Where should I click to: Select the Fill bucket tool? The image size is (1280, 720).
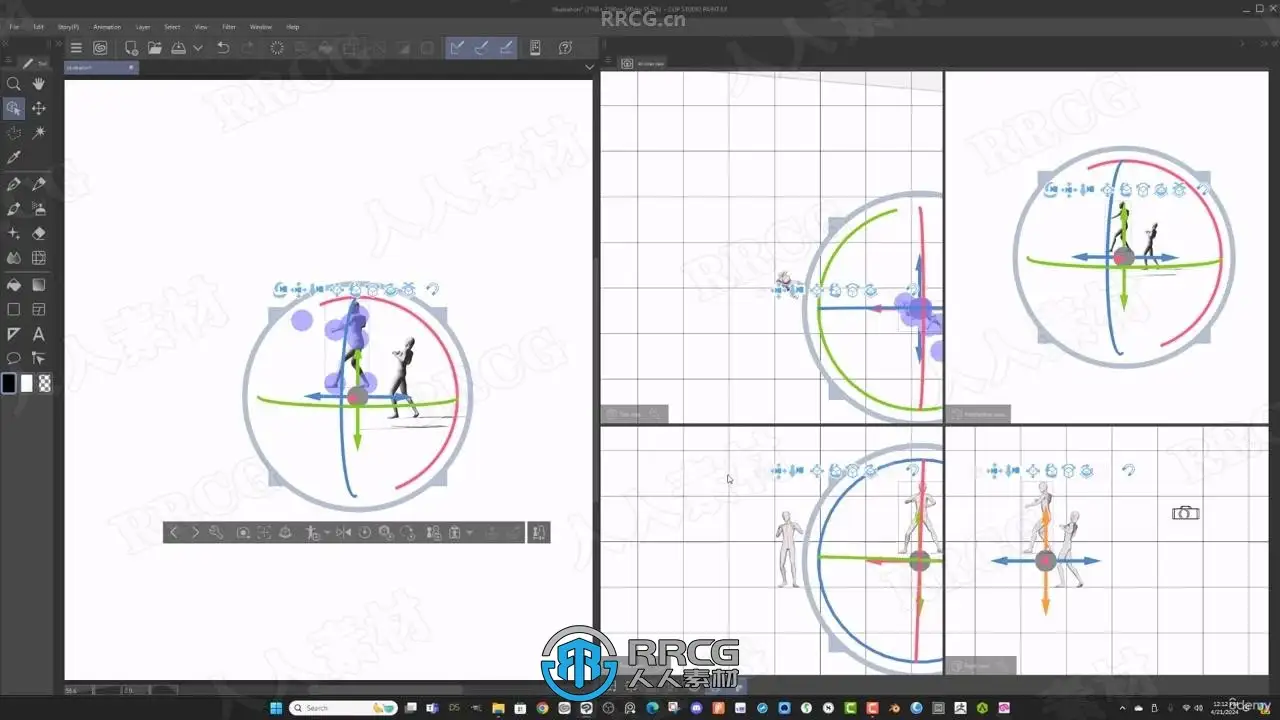pos(14,285)
